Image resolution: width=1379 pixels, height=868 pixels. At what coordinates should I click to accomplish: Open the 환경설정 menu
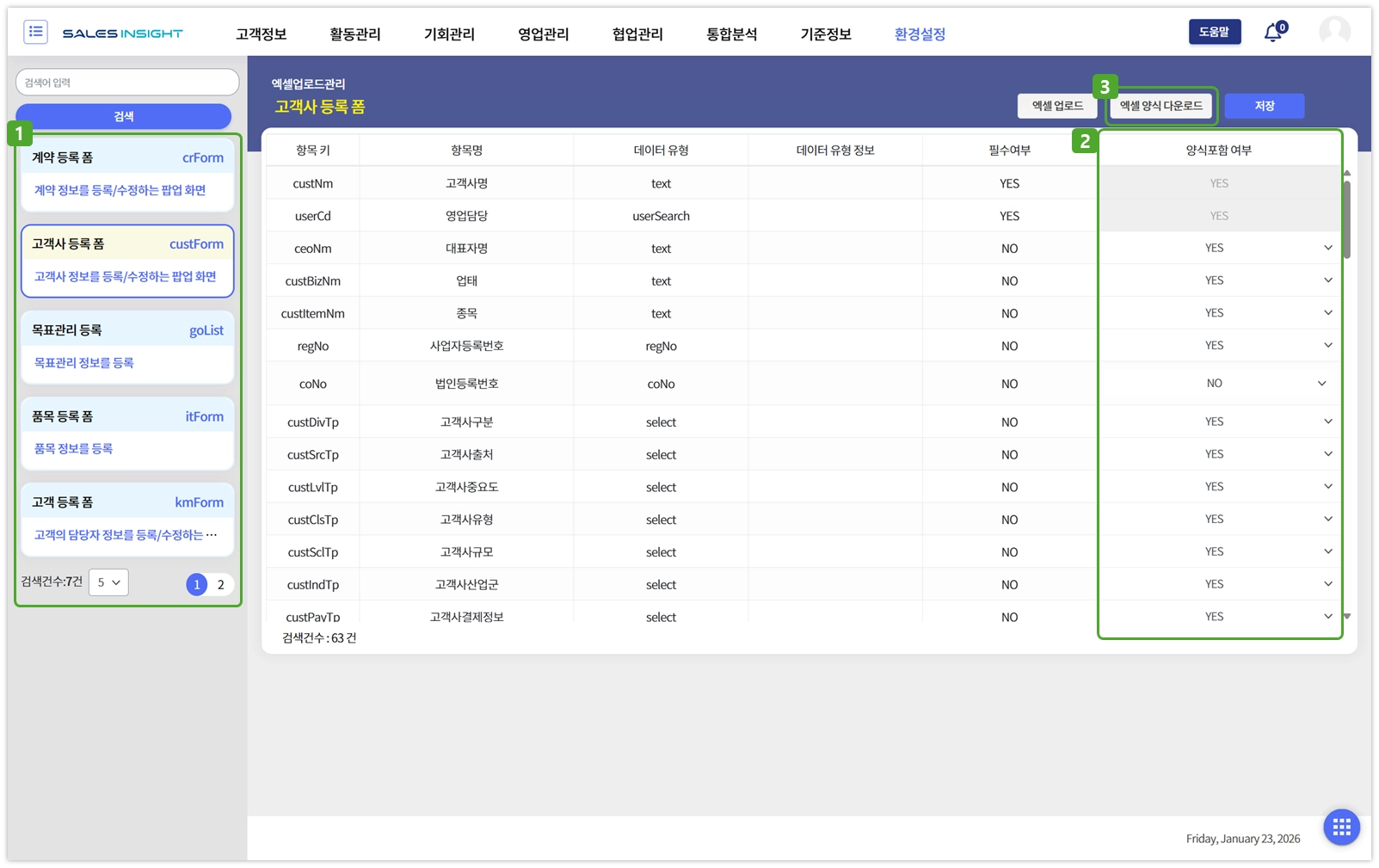[x=920, y=34]
